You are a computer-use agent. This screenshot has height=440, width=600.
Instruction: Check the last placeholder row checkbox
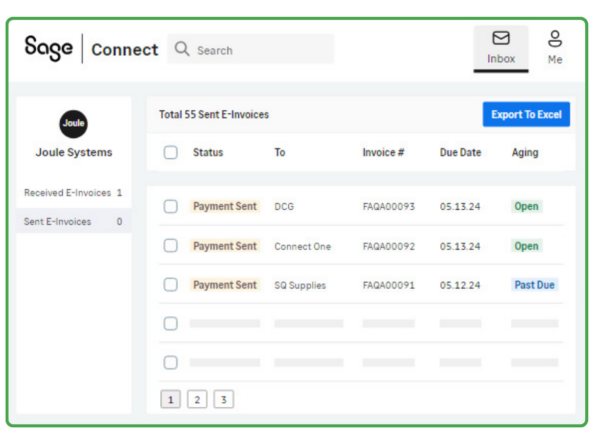[170, 362]
